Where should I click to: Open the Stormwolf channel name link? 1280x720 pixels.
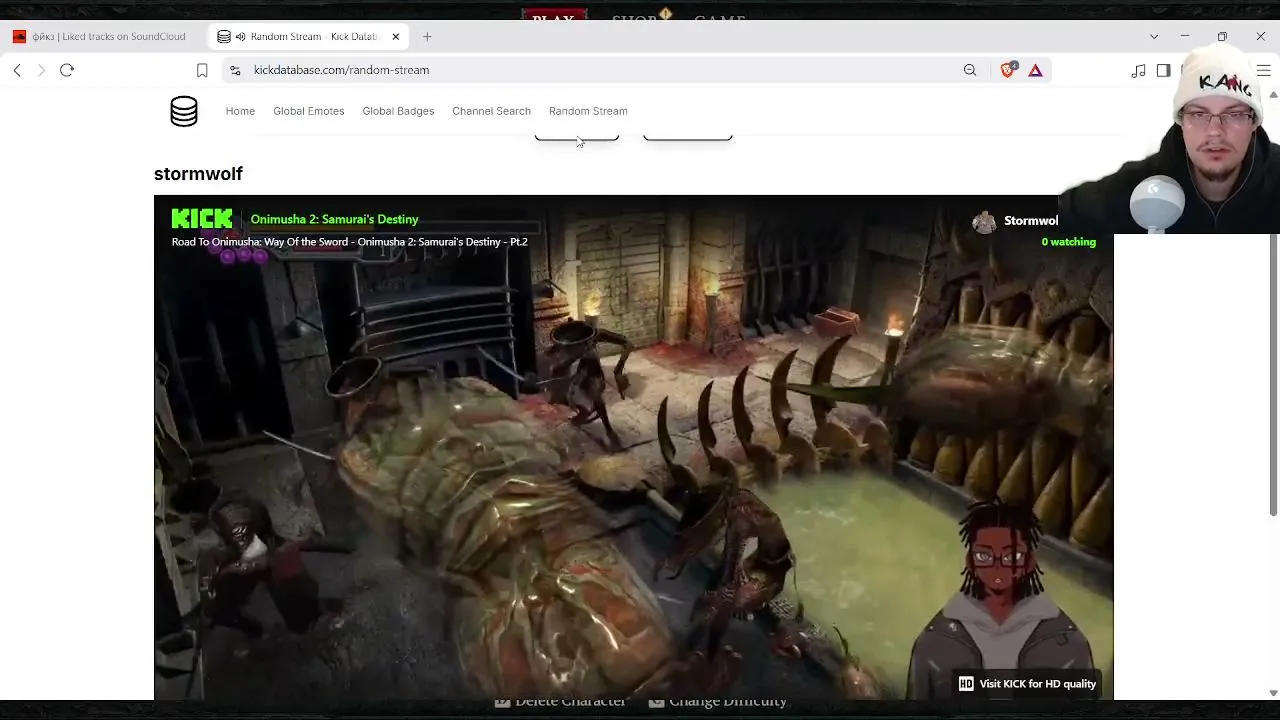[1031, 221]
